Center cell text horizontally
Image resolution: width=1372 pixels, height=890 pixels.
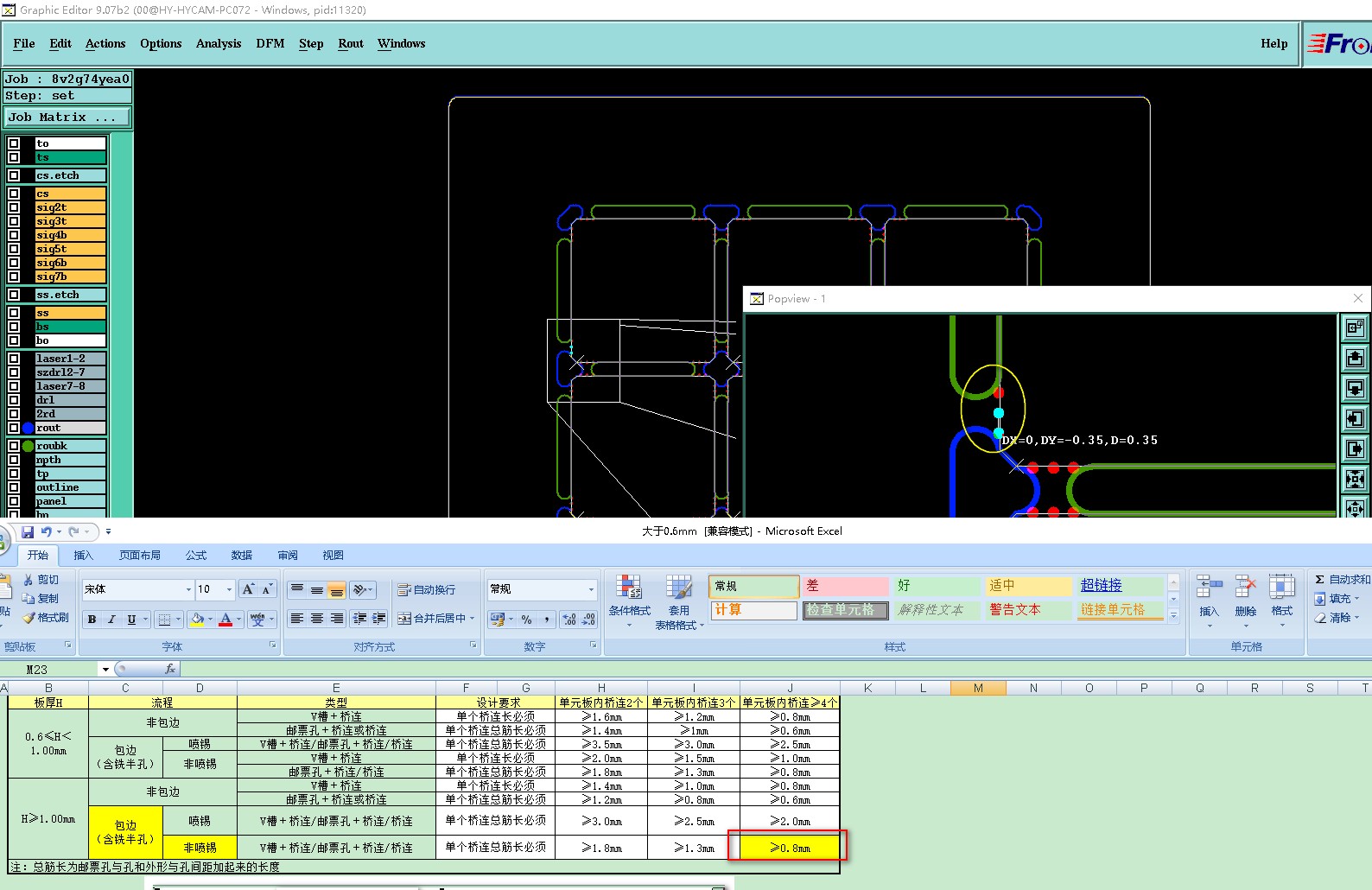[x=317, y=619]
